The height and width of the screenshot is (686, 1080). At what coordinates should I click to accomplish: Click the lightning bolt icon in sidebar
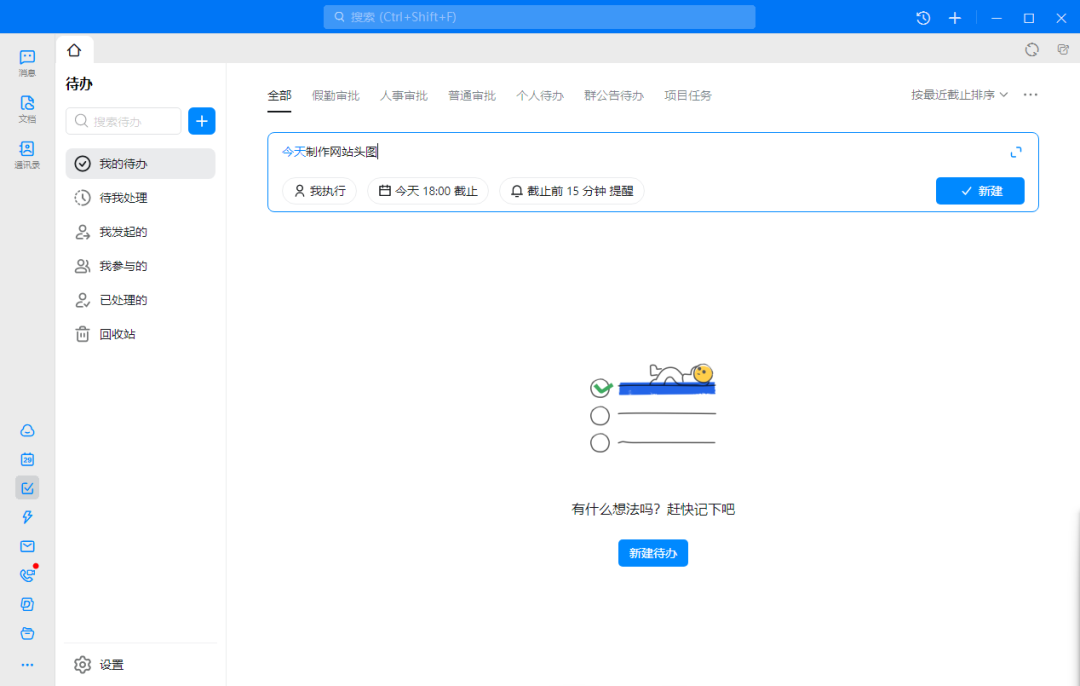pos(27,517)
